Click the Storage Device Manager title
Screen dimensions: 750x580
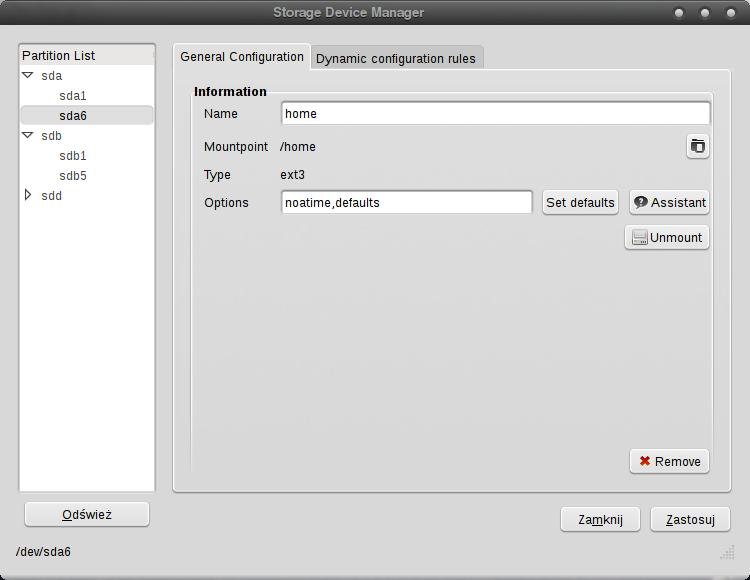click(x=348, y=12)
